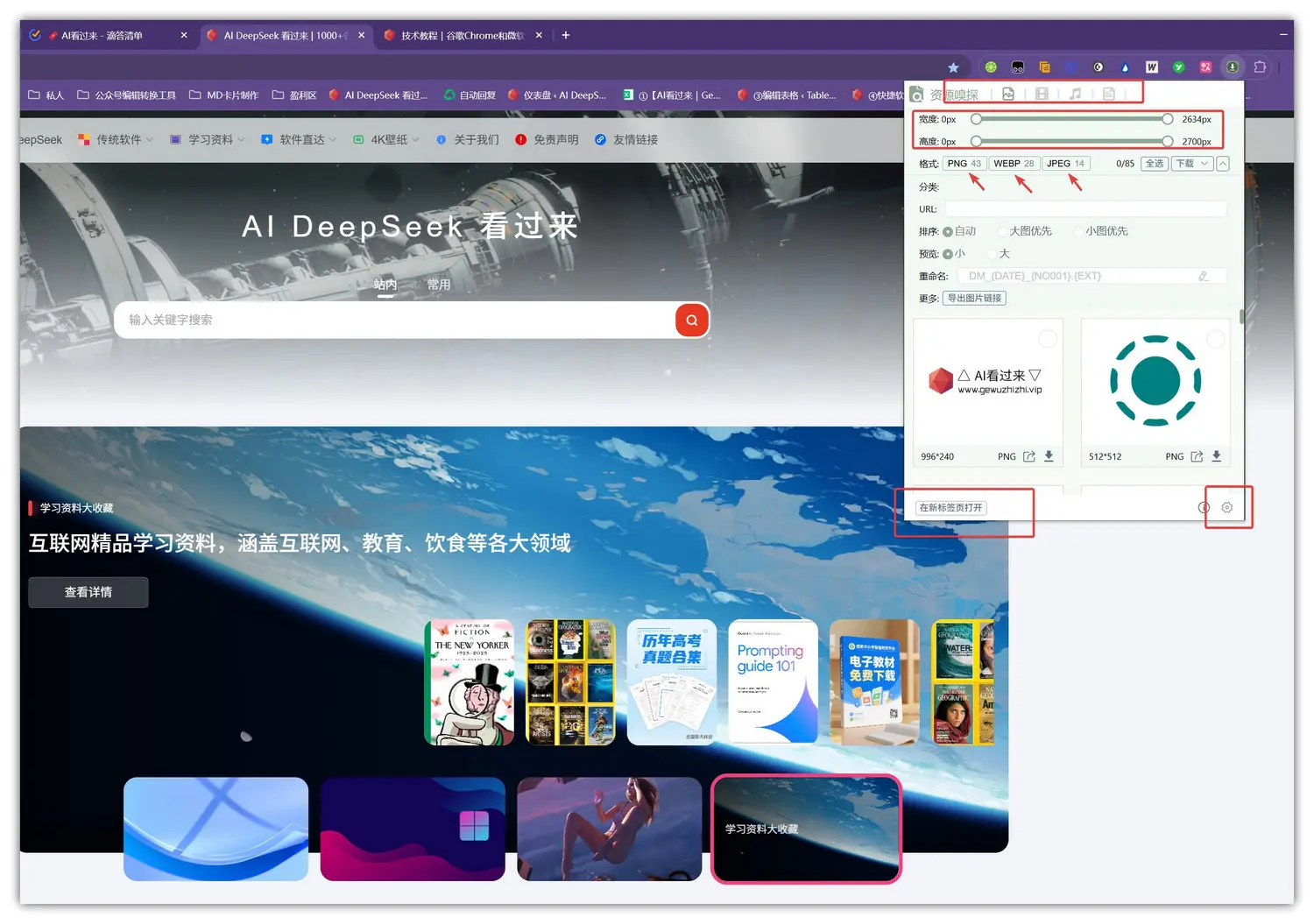Select the 小 preview size radio

pos(948,254)
